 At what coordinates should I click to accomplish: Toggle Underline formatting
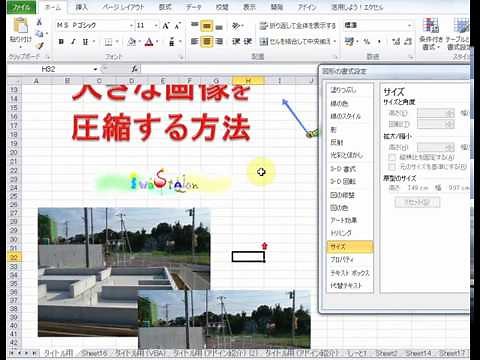(85, 42)
